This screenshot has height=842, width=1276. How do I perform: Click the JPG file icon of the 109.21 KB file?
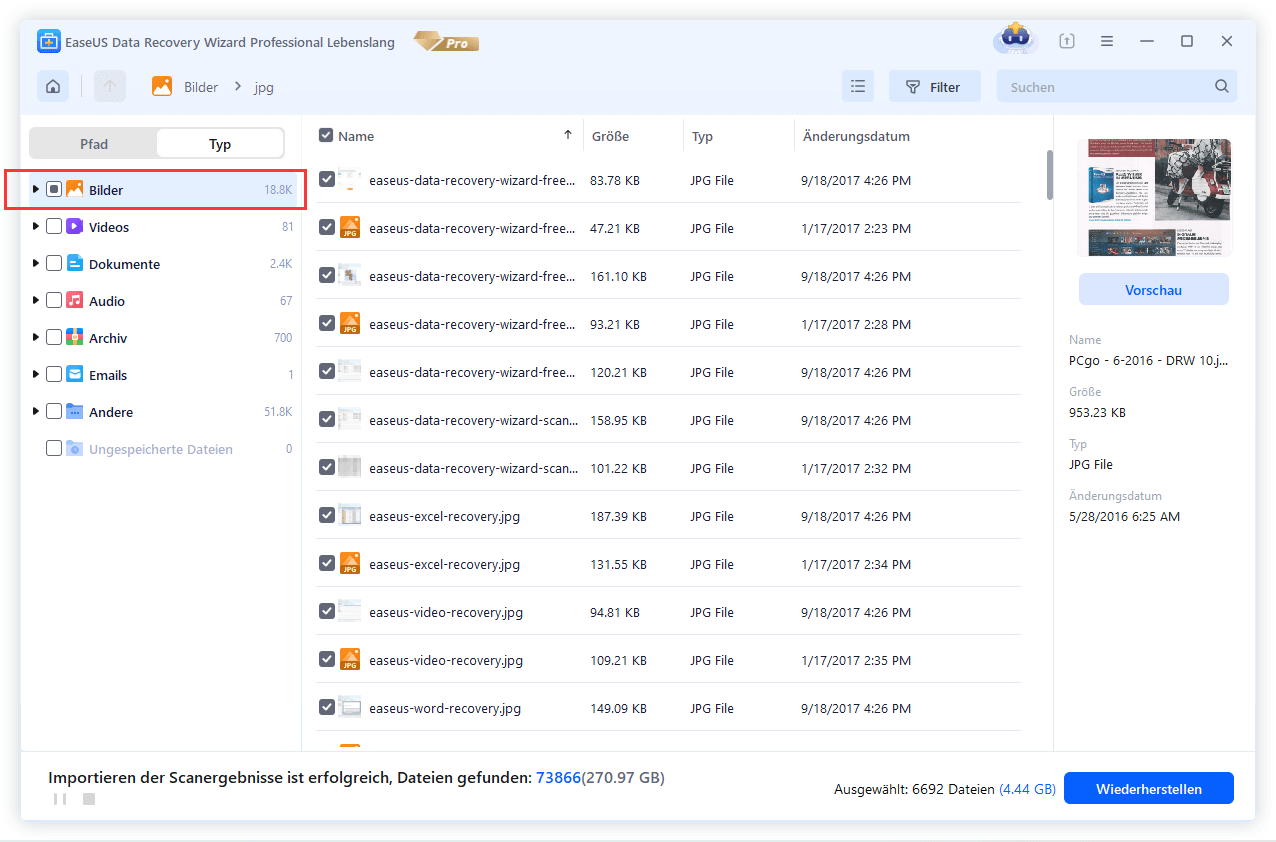(349, 660)
